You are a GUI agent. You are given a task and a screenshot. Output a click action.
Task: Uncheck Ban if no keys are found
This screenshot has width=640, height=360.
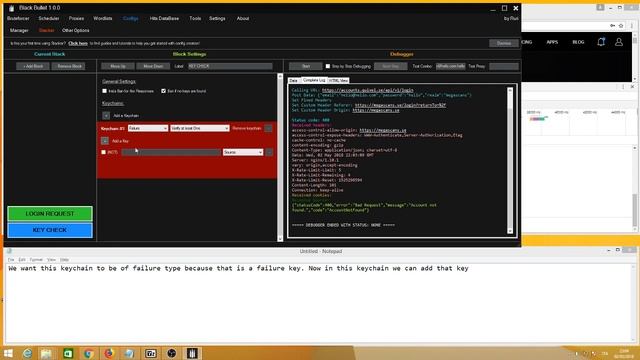(x=163, y=91)
